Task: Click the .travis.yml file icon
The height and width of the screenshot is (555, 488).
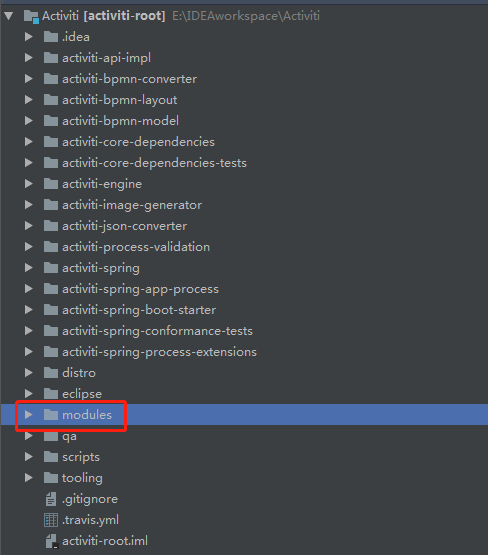Action: 51,520
